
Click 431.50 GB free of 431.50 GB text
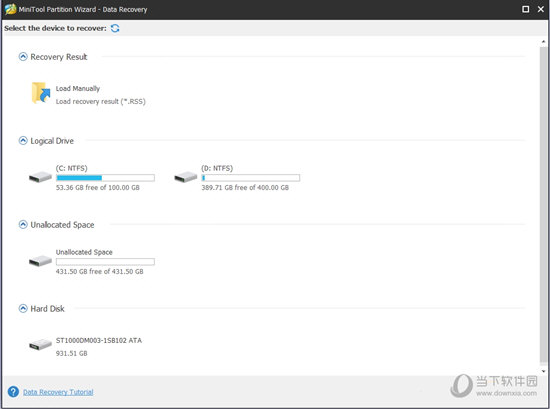99,271
